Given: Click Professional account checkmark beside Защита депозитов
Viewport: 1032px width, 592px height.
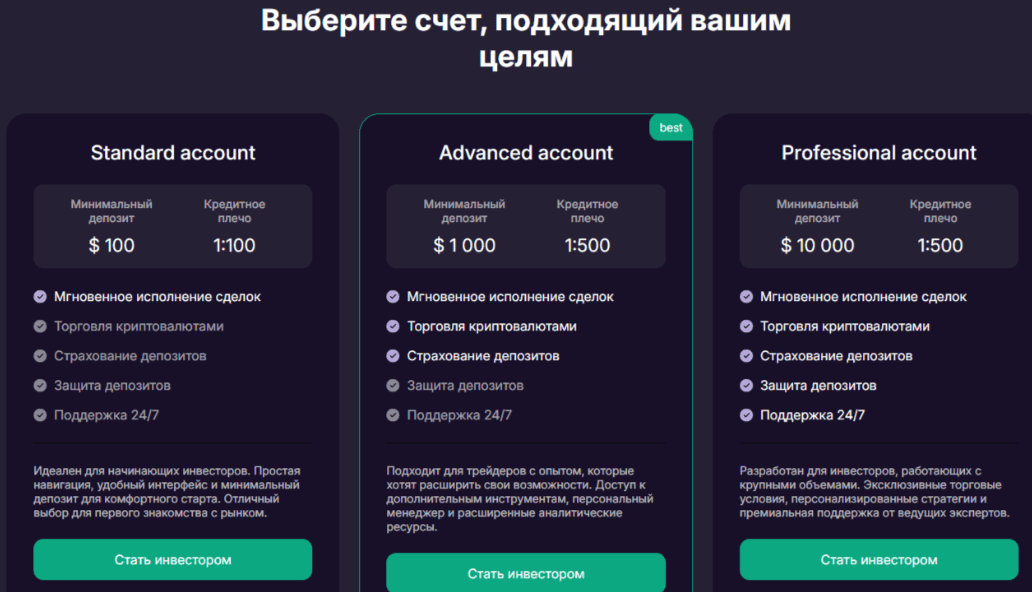Looking at the screenshot, I should (746, 385).
